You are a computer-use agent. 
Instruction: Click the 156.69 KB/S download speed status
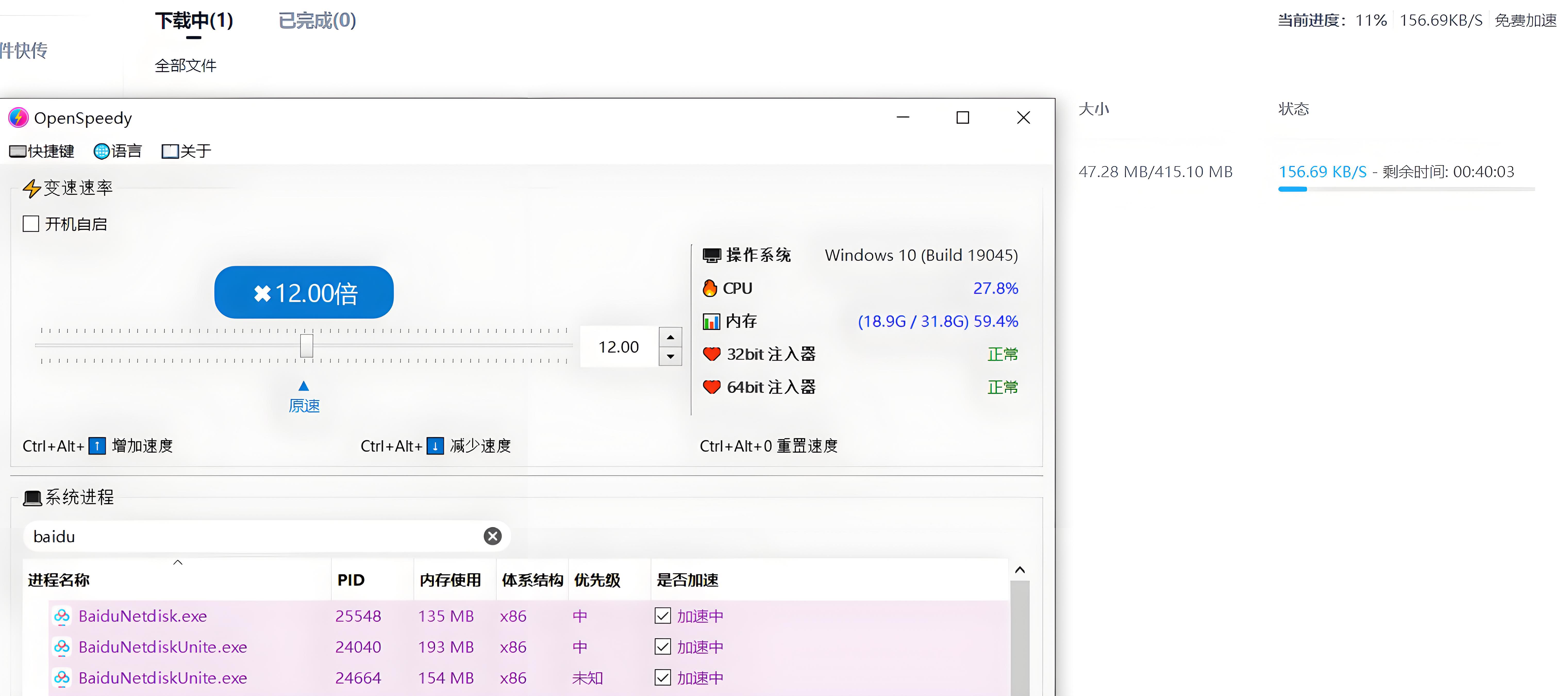pyautogui.click(x=1322, y=172)
